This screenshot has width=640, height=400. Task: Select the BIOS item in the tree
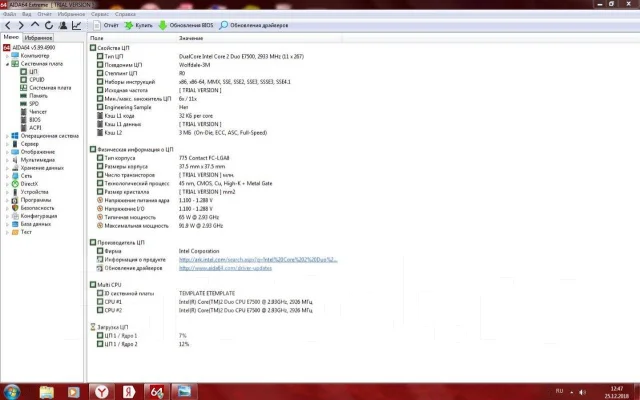coord(35,120)
